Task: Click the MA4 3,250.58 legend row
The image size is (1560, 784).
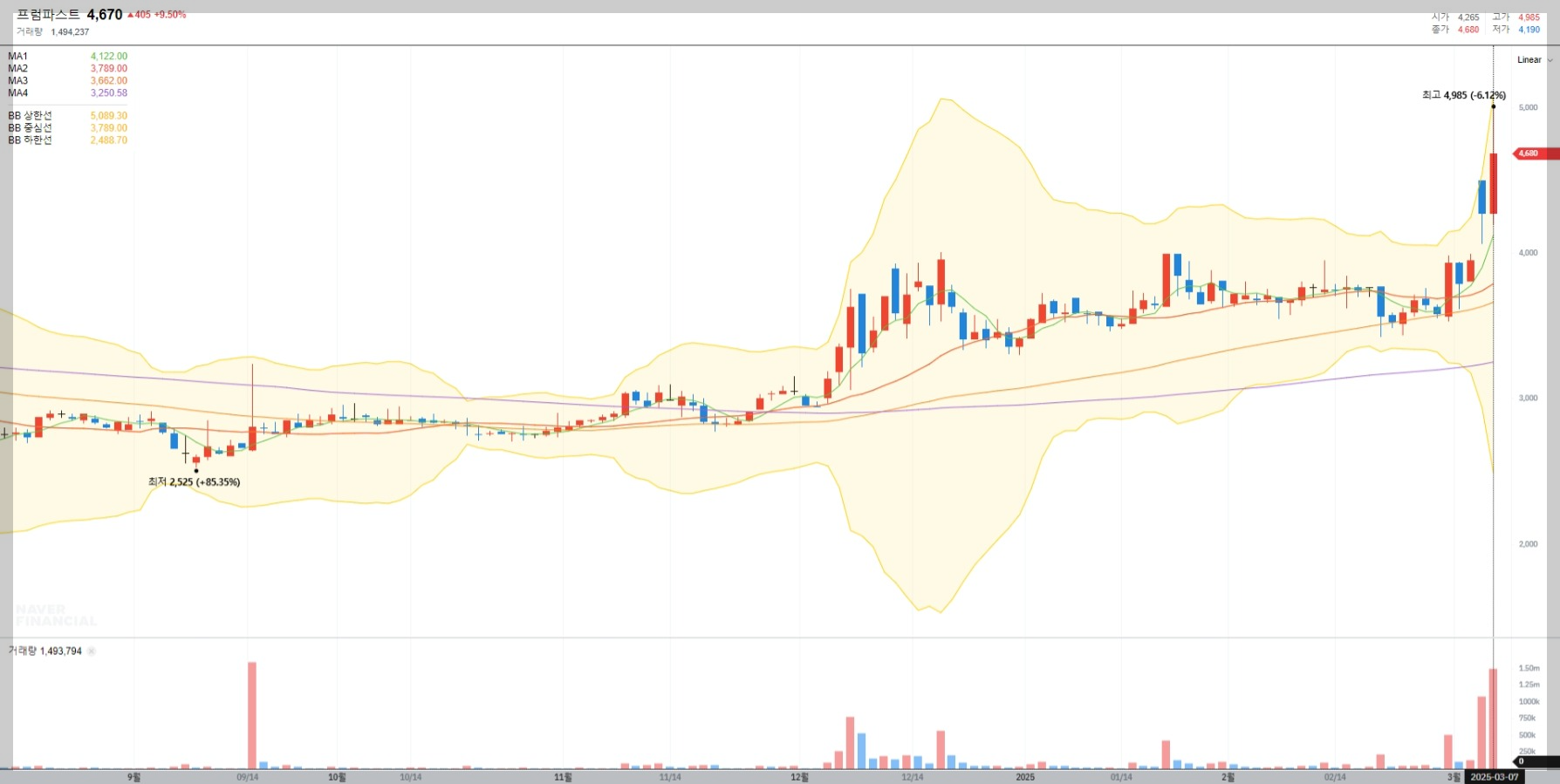Action: click(x=67, y=92)
